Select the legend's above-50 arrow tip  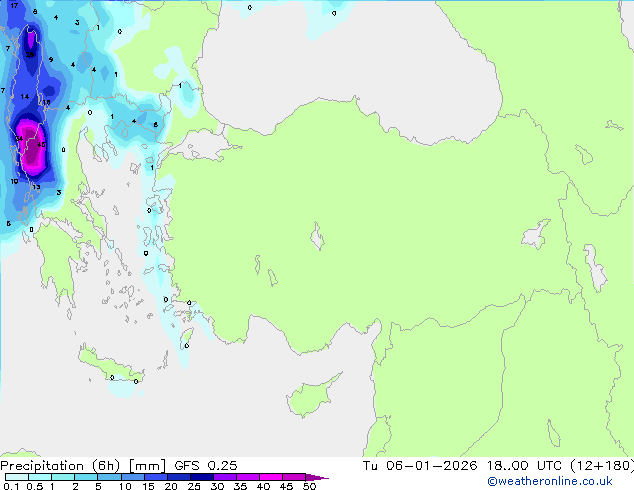pos(317,477)
